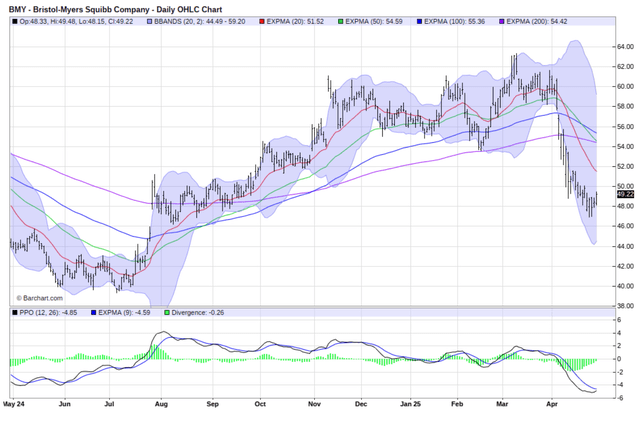Click the black OHLC legend color swatch

15,22
